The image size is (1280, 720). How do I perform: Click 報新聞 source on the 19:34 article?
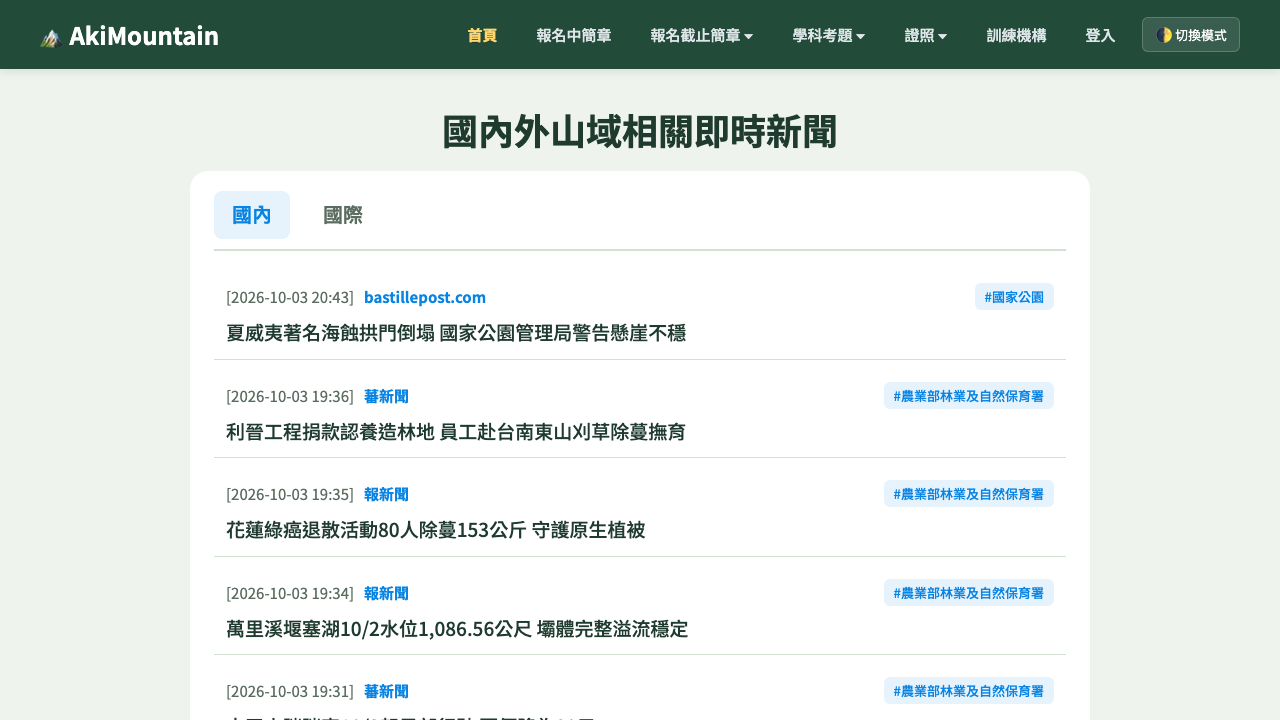[x=386, y=593]
